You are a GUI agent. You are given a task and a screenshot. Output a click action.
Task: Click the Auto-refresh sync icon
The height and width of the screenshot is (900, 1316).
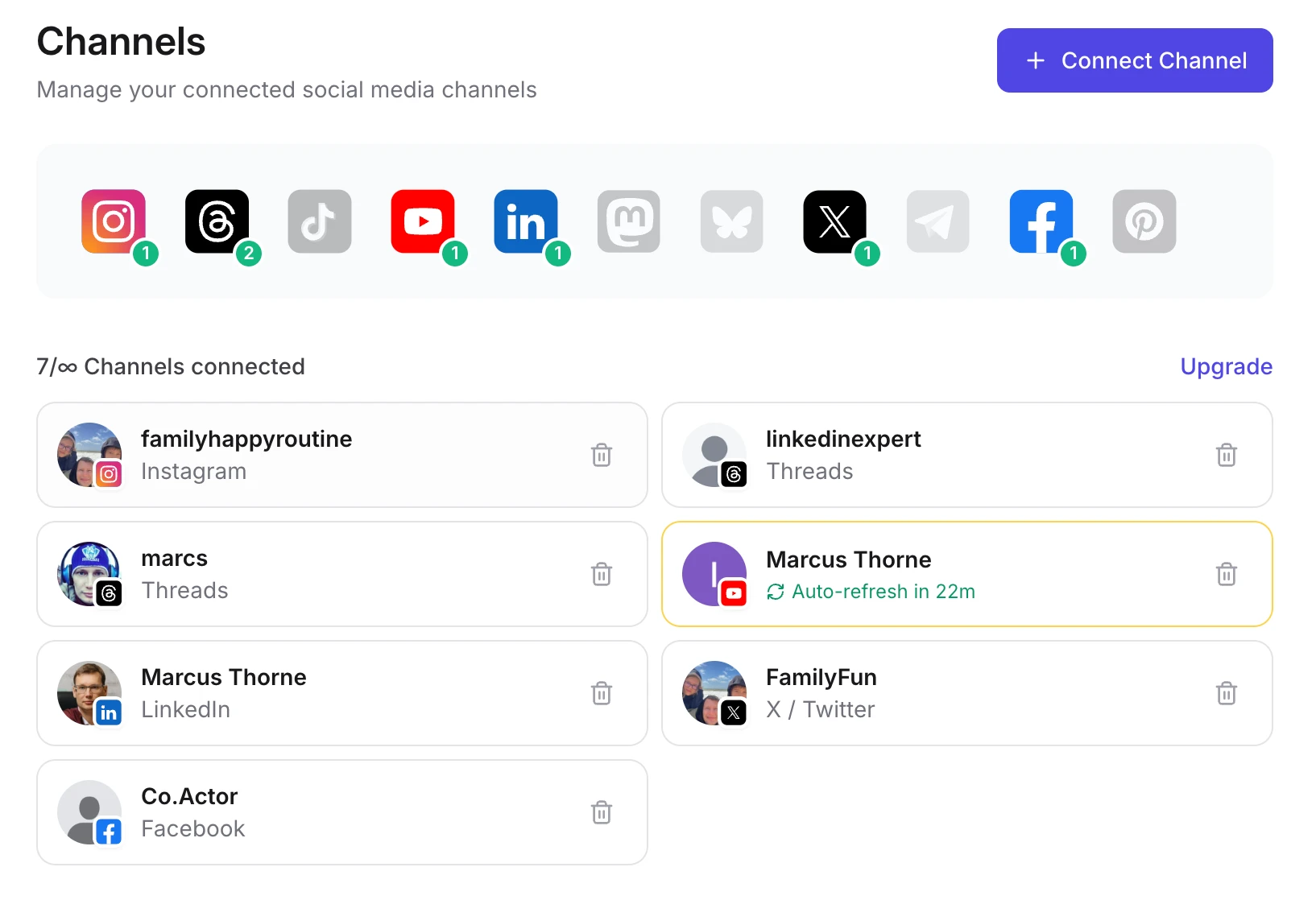click(x=776, y=592)
